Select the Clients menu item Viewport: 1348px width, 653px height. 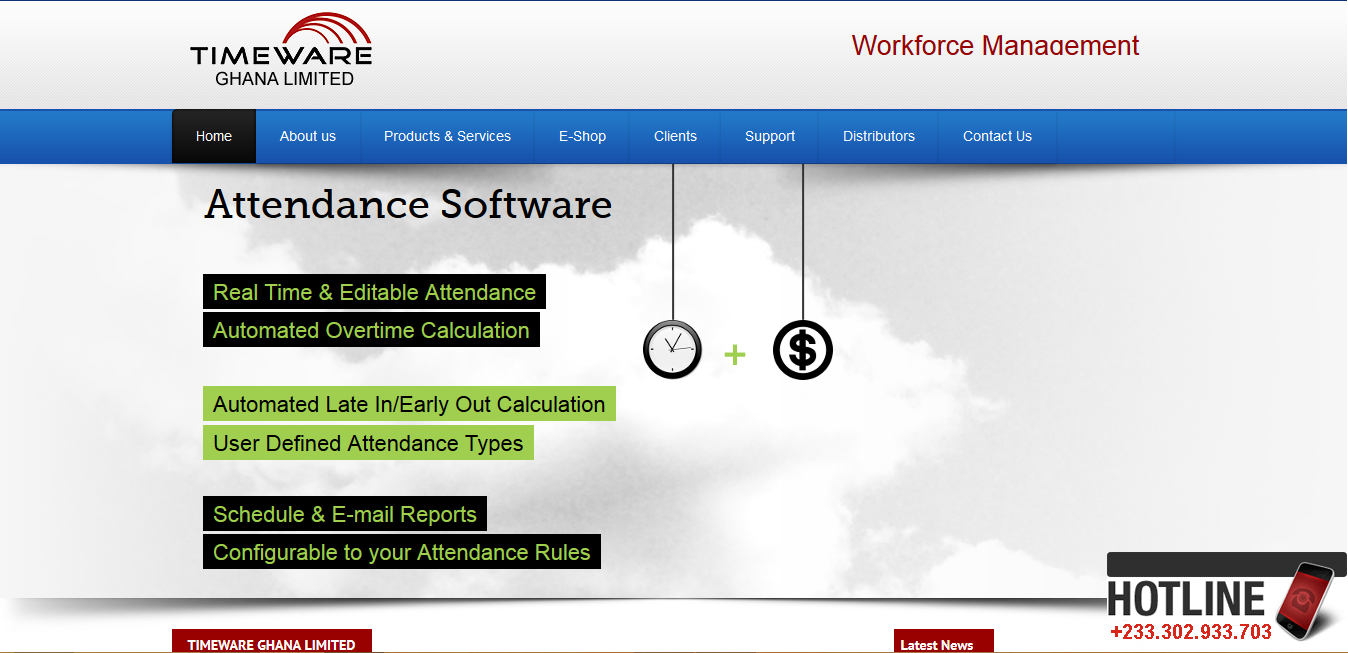pyautogui.click(x=675, y=136)
